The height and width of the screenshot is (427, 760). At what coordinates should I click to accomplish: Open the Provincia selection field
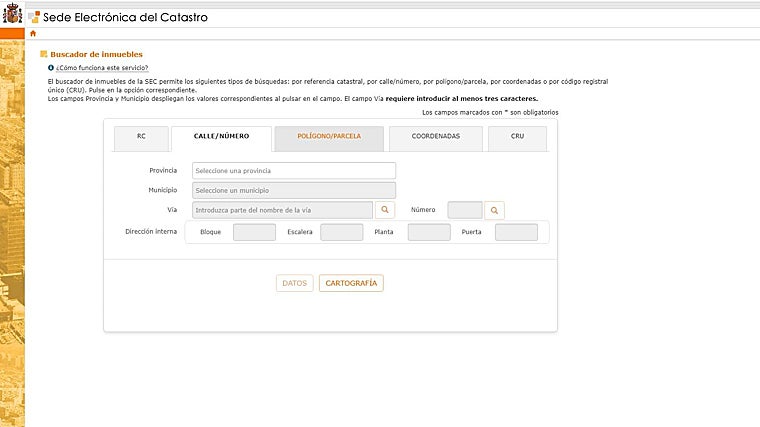click(x=294, y=171)
